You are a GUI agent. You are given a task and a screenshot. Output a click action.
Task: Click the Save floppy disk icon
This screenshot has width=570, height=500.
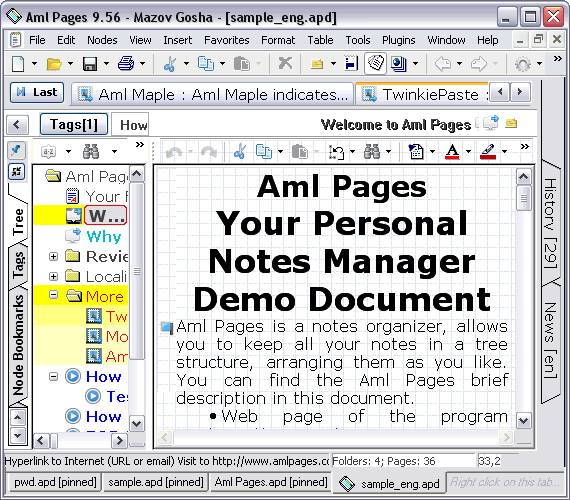click(90, 64)
